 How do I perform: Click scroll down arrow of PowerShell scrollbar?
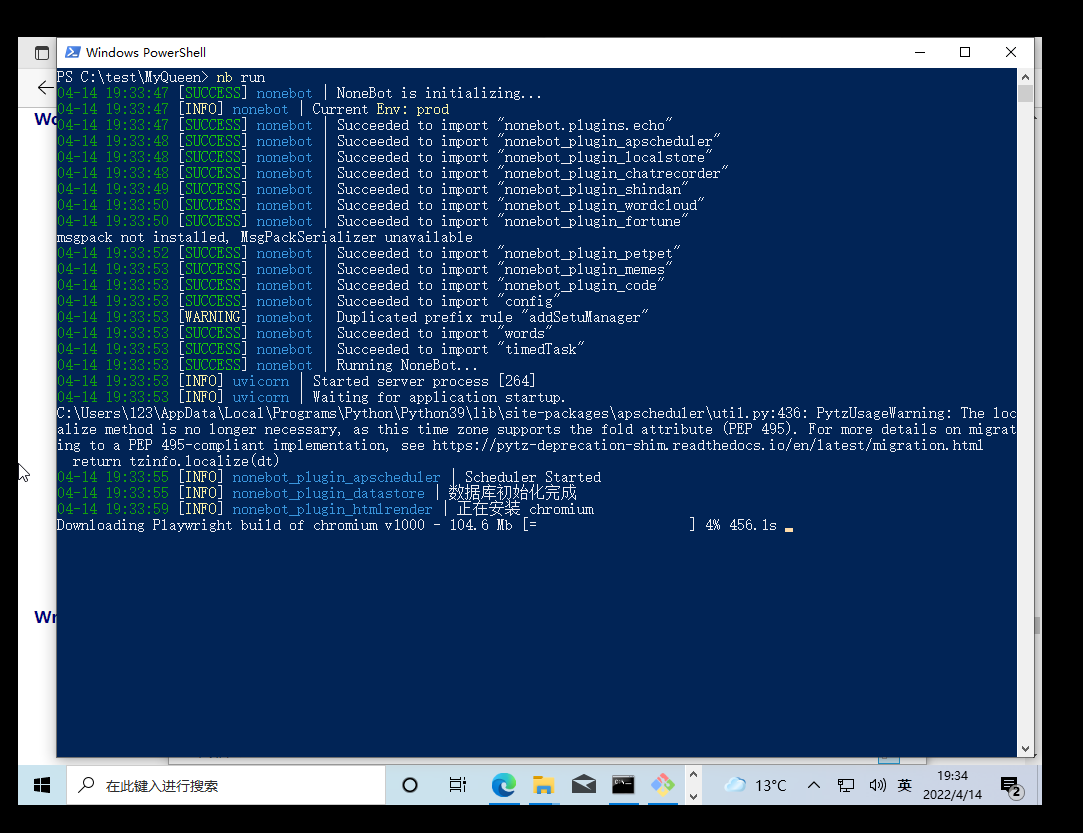pyautogui.click(x=1025, y=749)
